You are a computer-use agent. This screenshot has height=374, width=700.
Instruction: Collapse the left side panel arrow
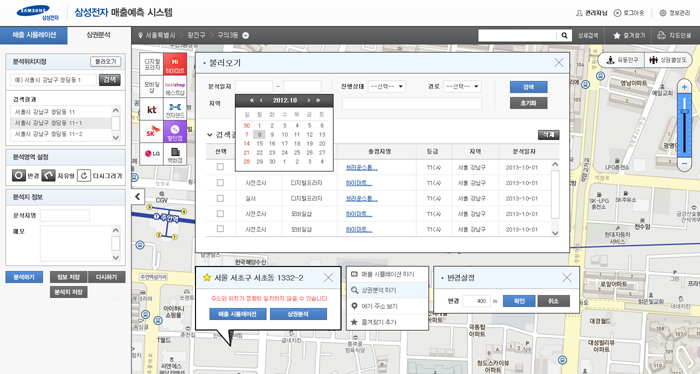click(138, 196)
